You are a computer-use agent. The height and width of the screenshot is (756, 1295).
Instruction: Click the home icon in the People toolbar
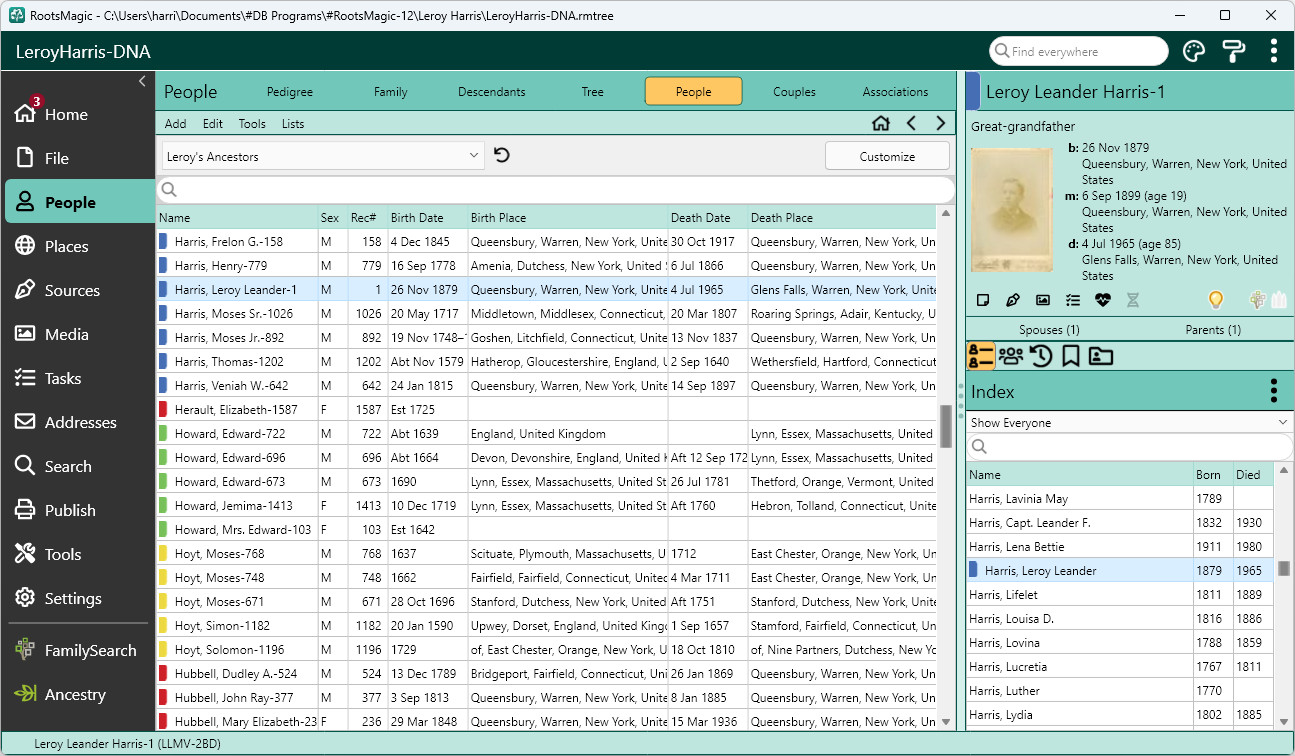pos(881,124)
